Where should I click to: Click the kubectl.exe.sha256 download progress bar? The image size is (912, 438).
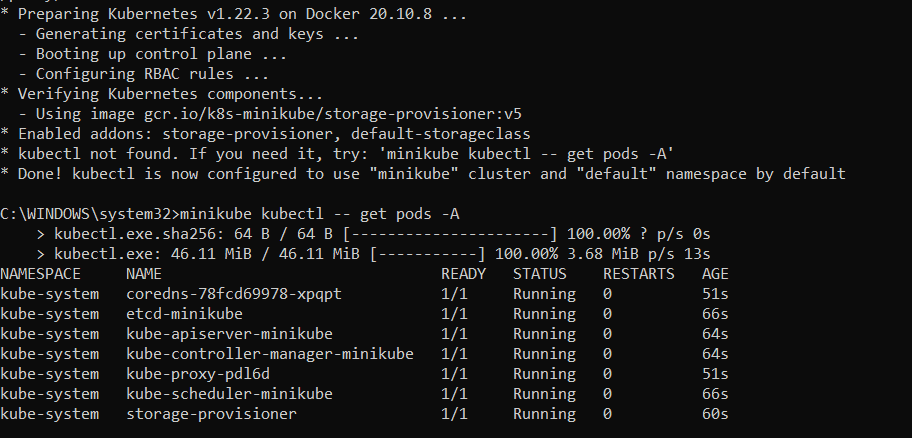(451, 234)
